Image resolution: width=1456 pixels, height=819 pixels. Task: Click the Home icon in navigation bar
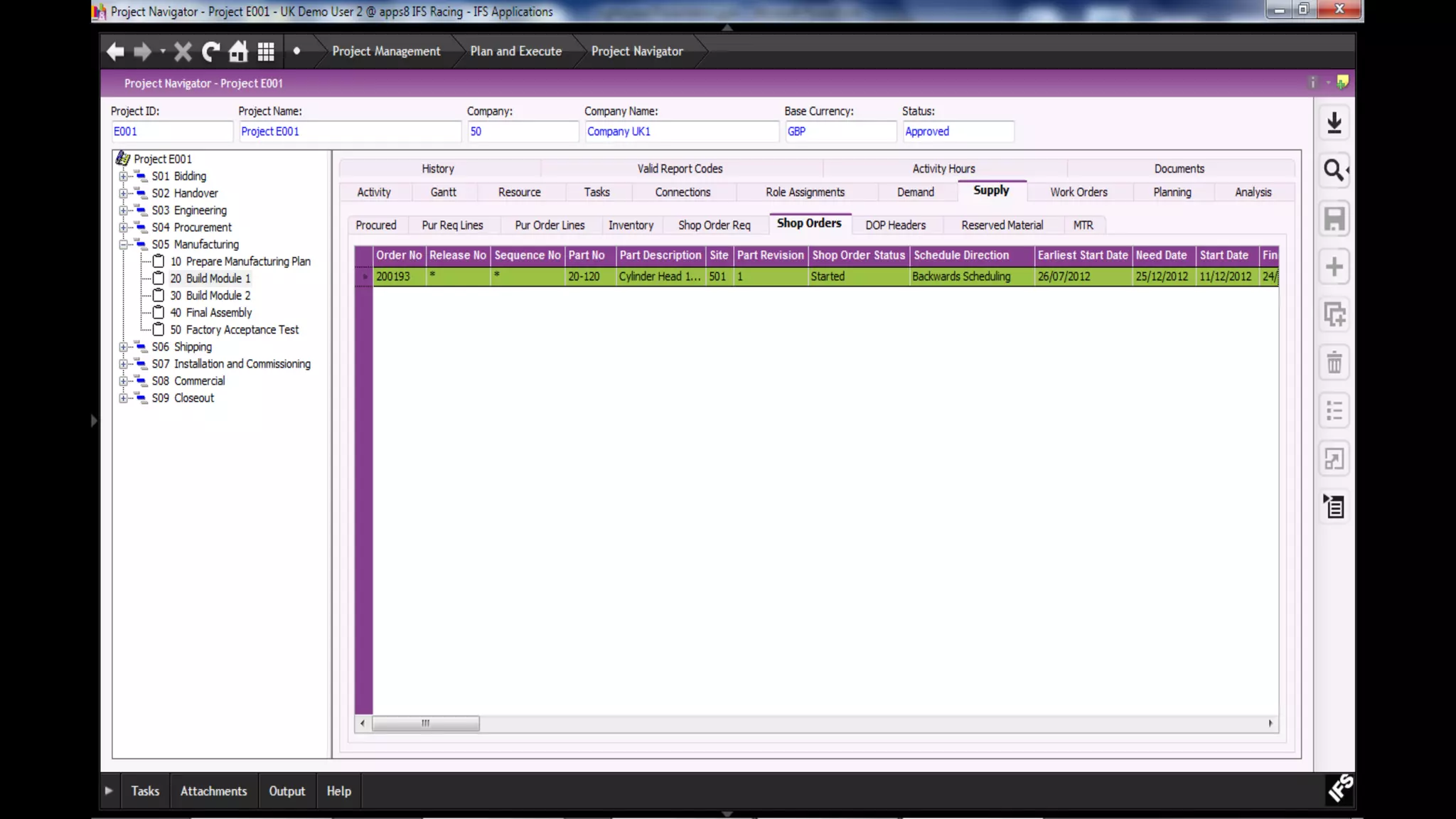238,51
